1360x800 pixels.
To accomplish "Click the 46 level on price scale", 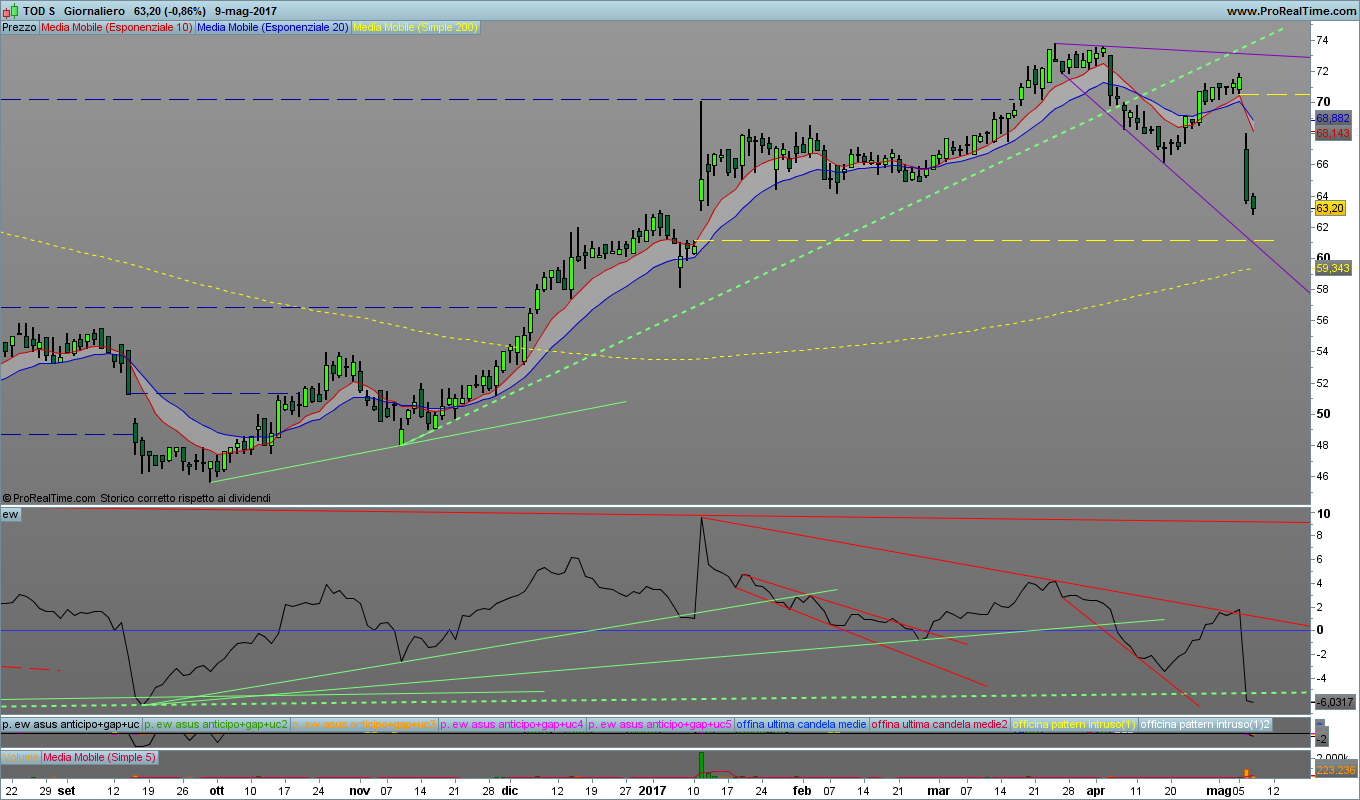I will (1322, 476).
